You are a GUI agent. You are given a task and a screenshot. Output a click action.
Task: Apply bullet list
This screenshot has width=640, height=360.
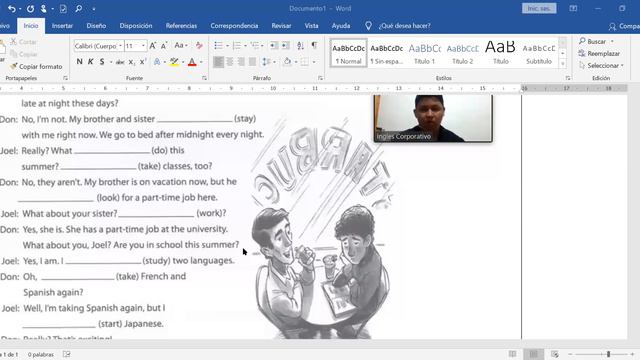coord(218,46)
